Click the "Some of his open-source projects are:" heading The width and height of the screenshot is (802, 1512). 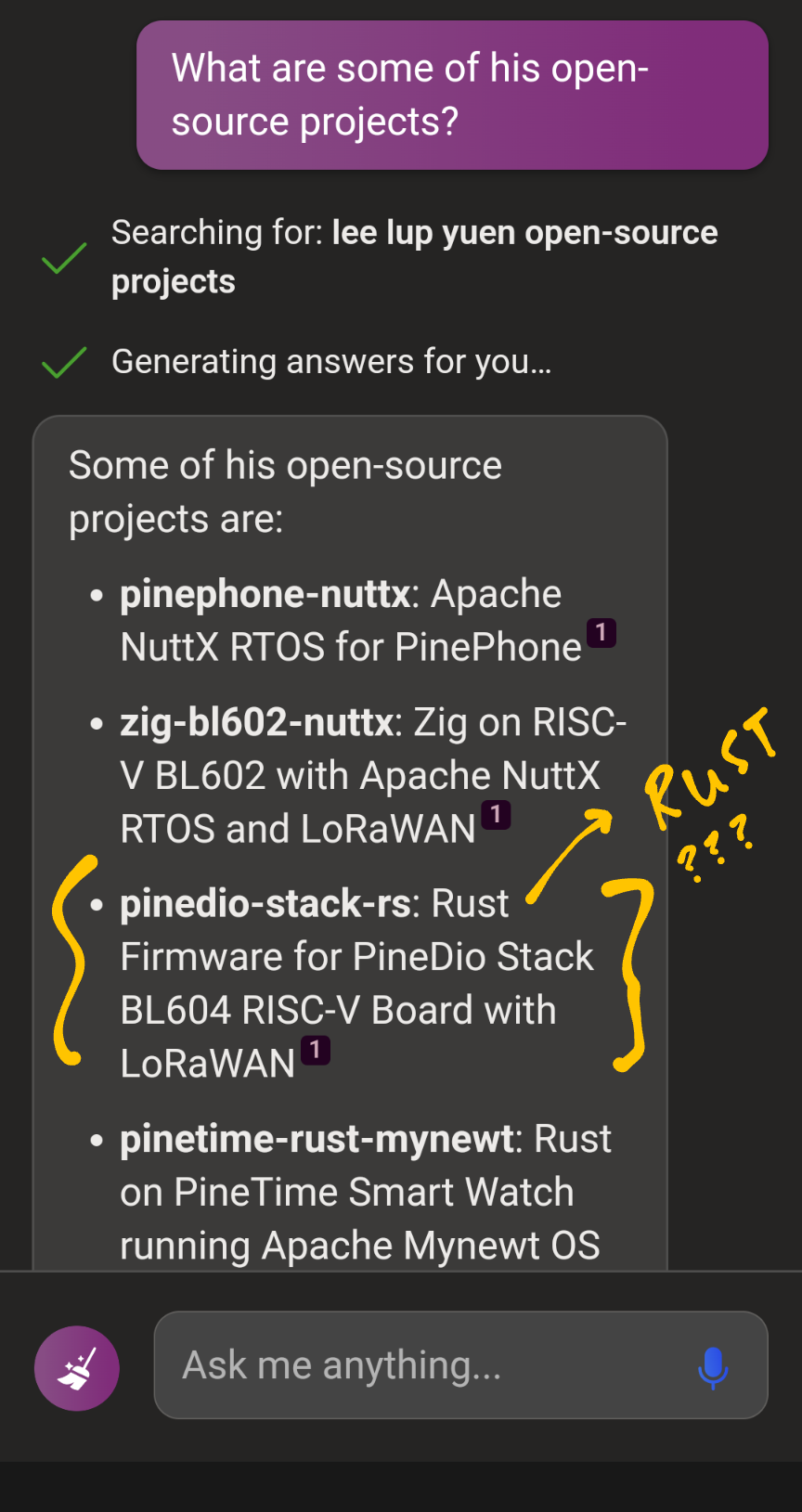pyautogui.click(x=284, y=492)
